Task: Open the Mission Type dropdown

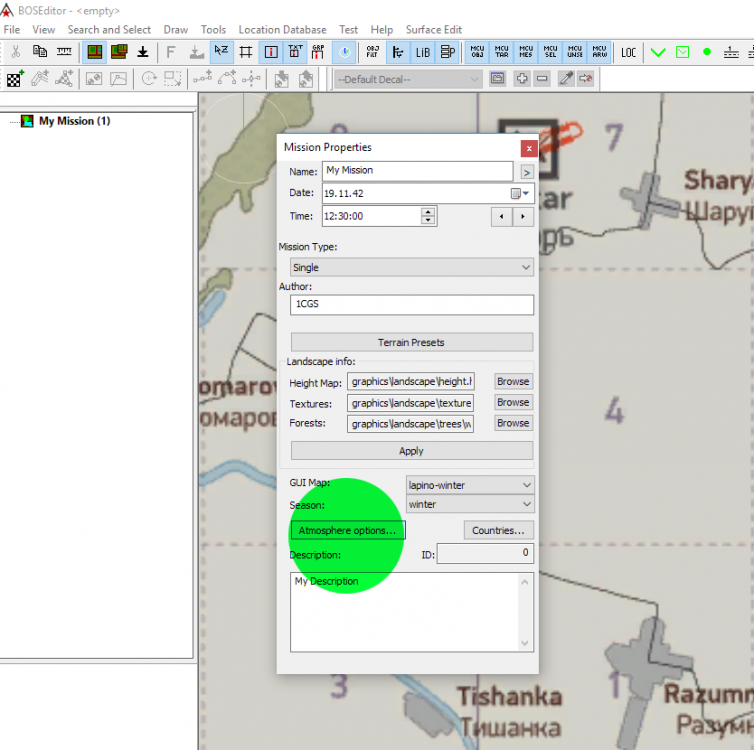Action: point(411,268)
